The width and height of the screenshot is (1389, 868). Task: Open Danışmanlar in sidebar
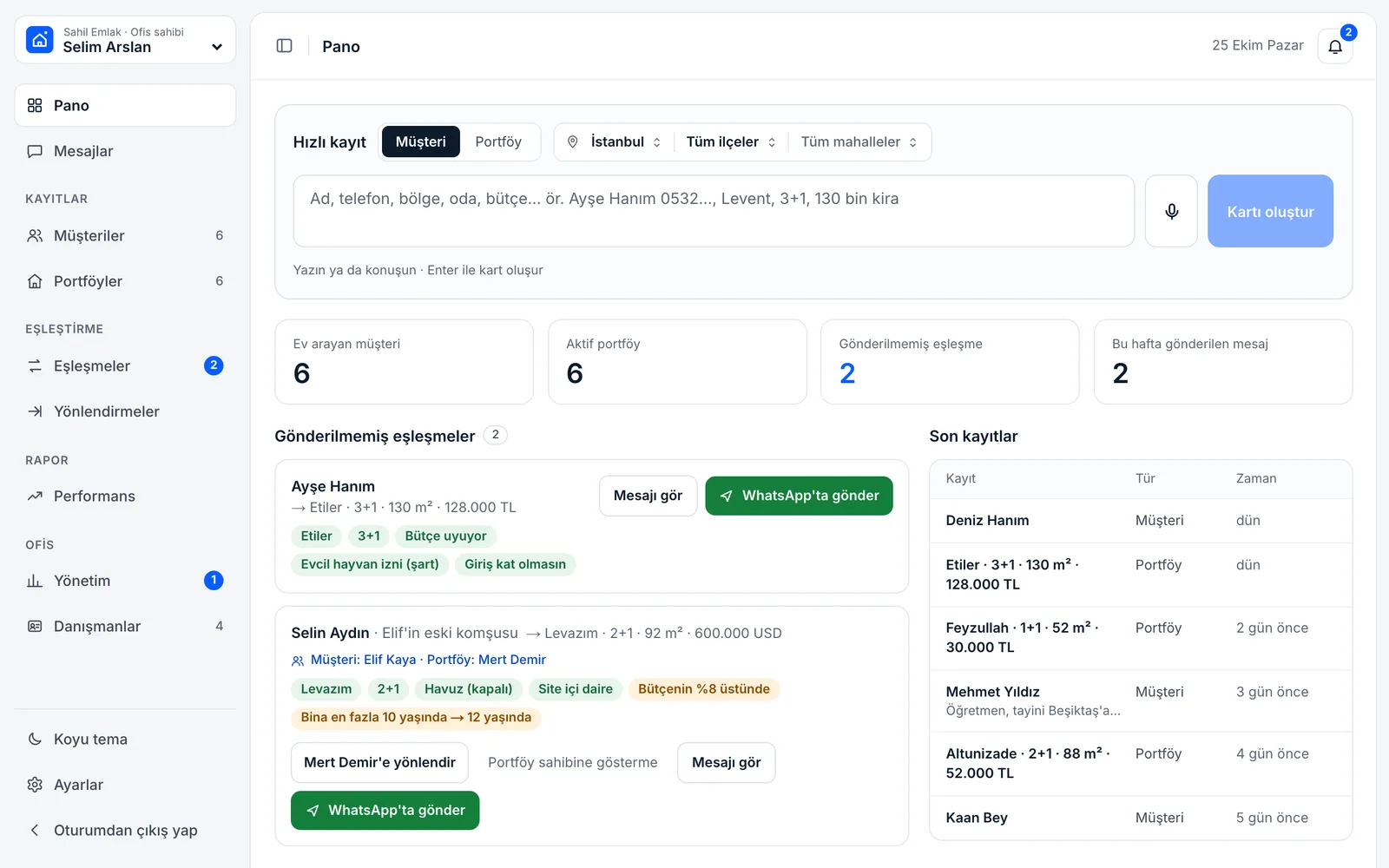(125, 626)
